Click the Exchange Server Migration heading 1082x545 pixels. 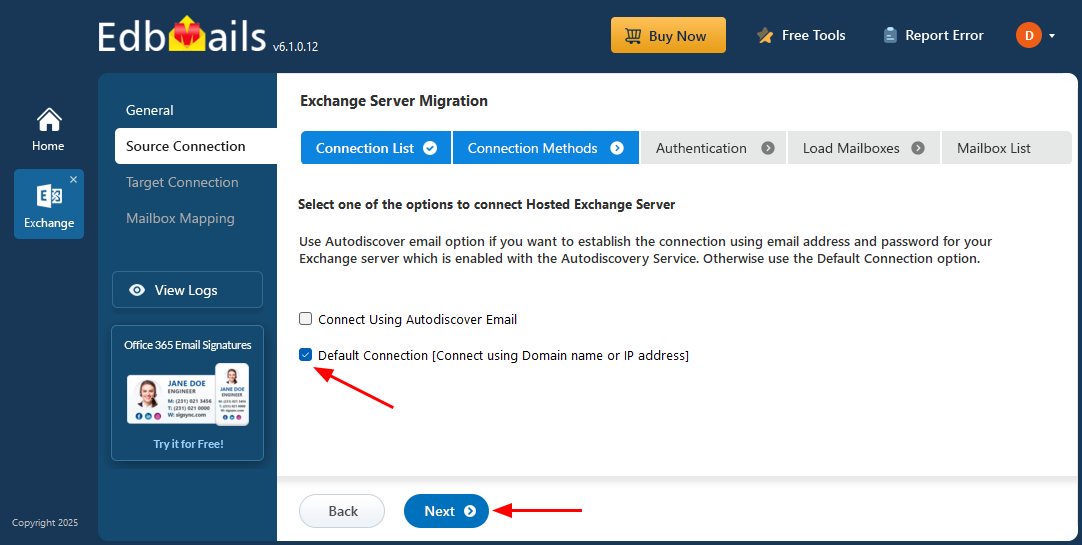394,101
